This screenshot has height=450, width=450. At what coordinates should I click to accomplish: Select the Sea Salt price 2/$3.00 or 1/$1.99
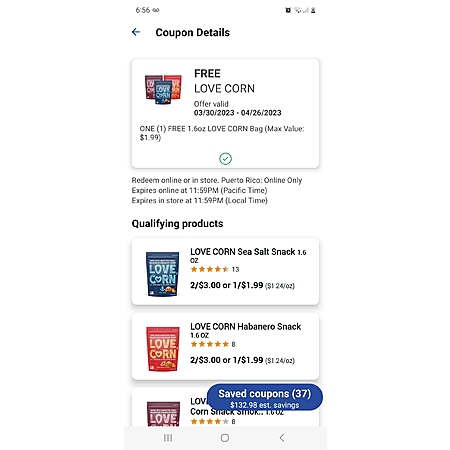tap(227, 285)
